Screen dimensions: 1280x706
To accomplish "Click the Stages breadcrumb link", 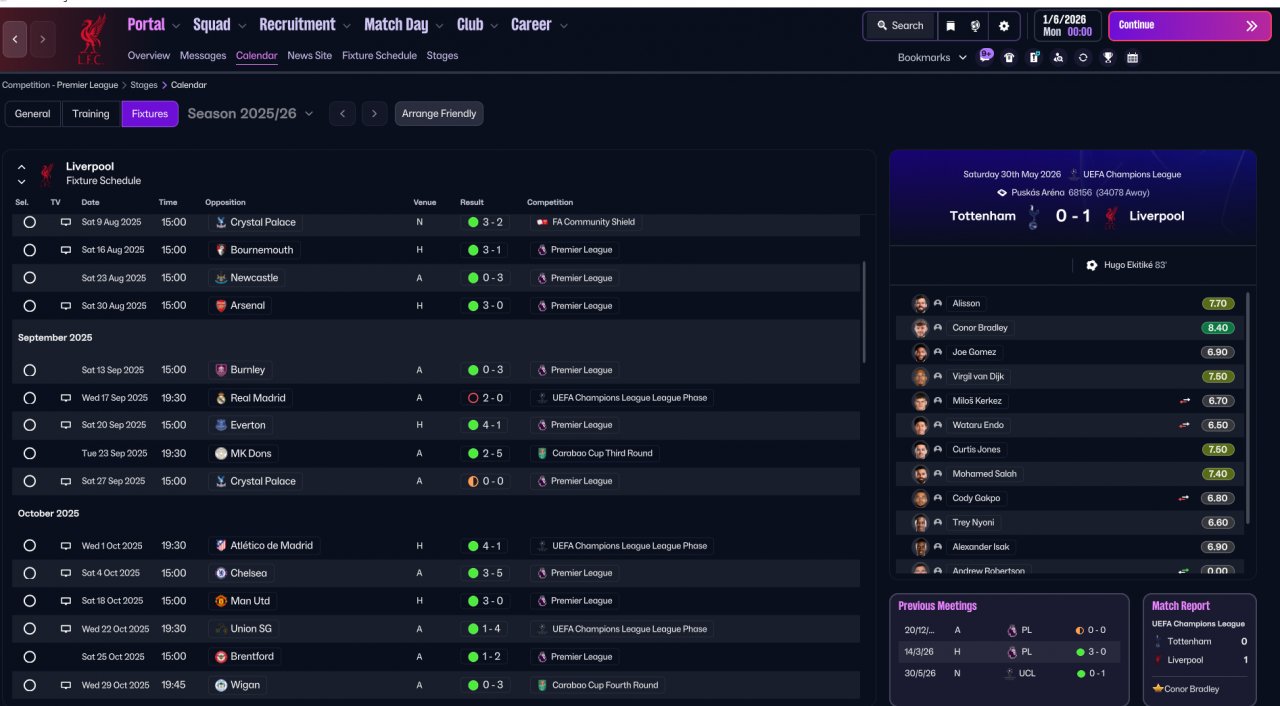I will [144, 86].
